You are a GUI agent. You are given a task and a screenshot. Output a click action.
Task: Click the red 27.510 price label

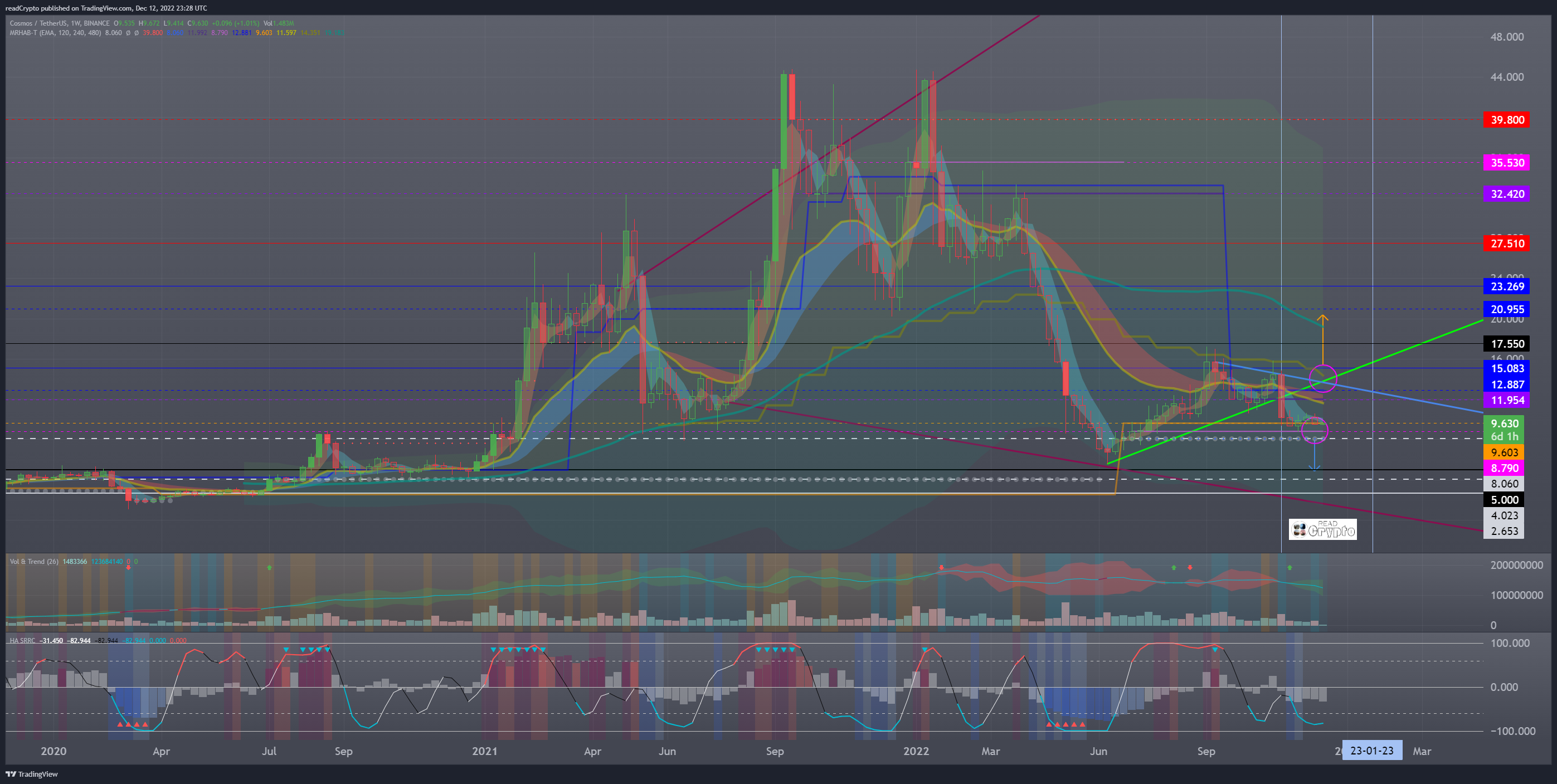pos(1506,244)
